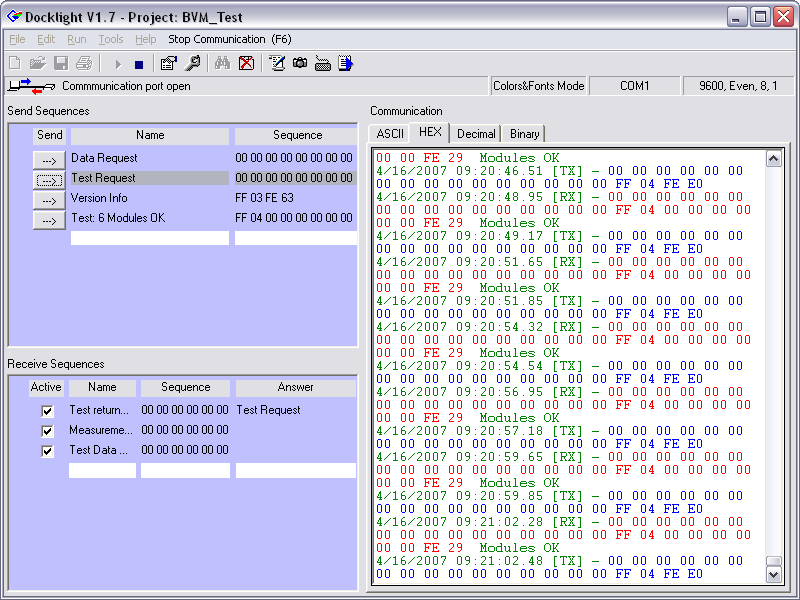The height and width of the screenshot is (600, 800).
Task: Click the logging document arrow icon
Action: pos(345,63)
